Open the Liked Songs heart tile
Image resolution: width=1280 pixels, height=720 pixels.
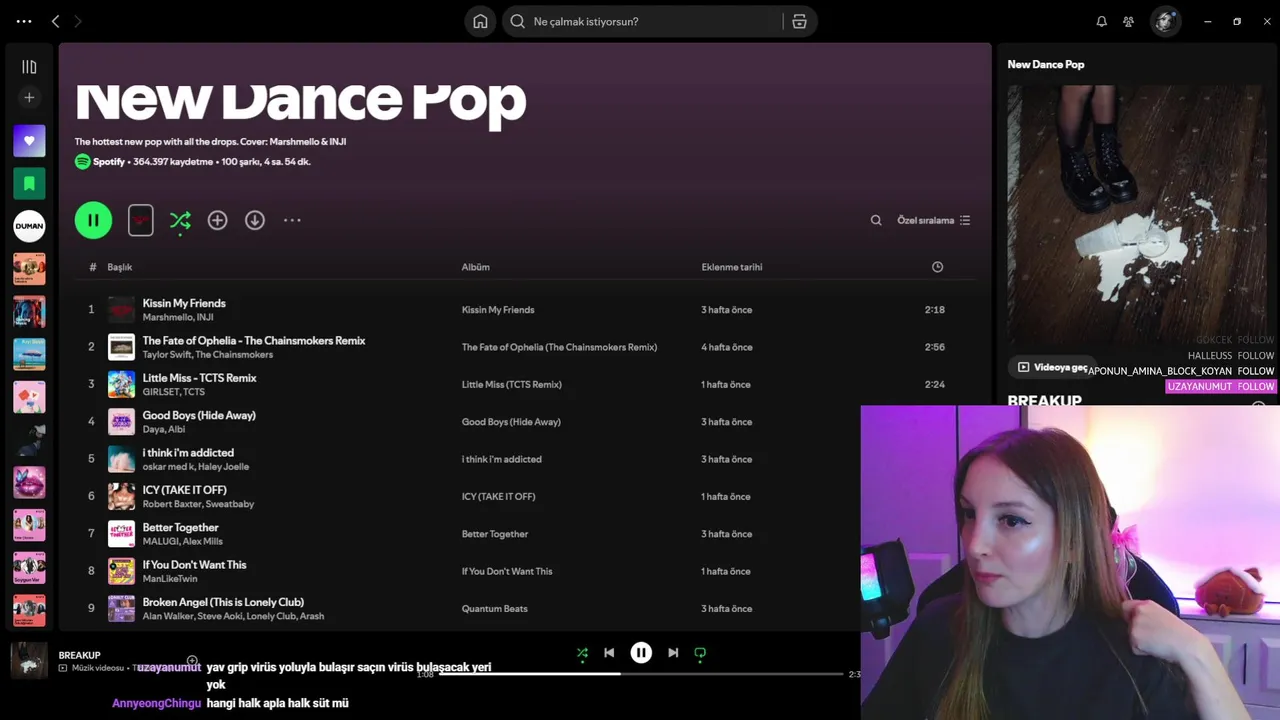click(x=29, y=141)
